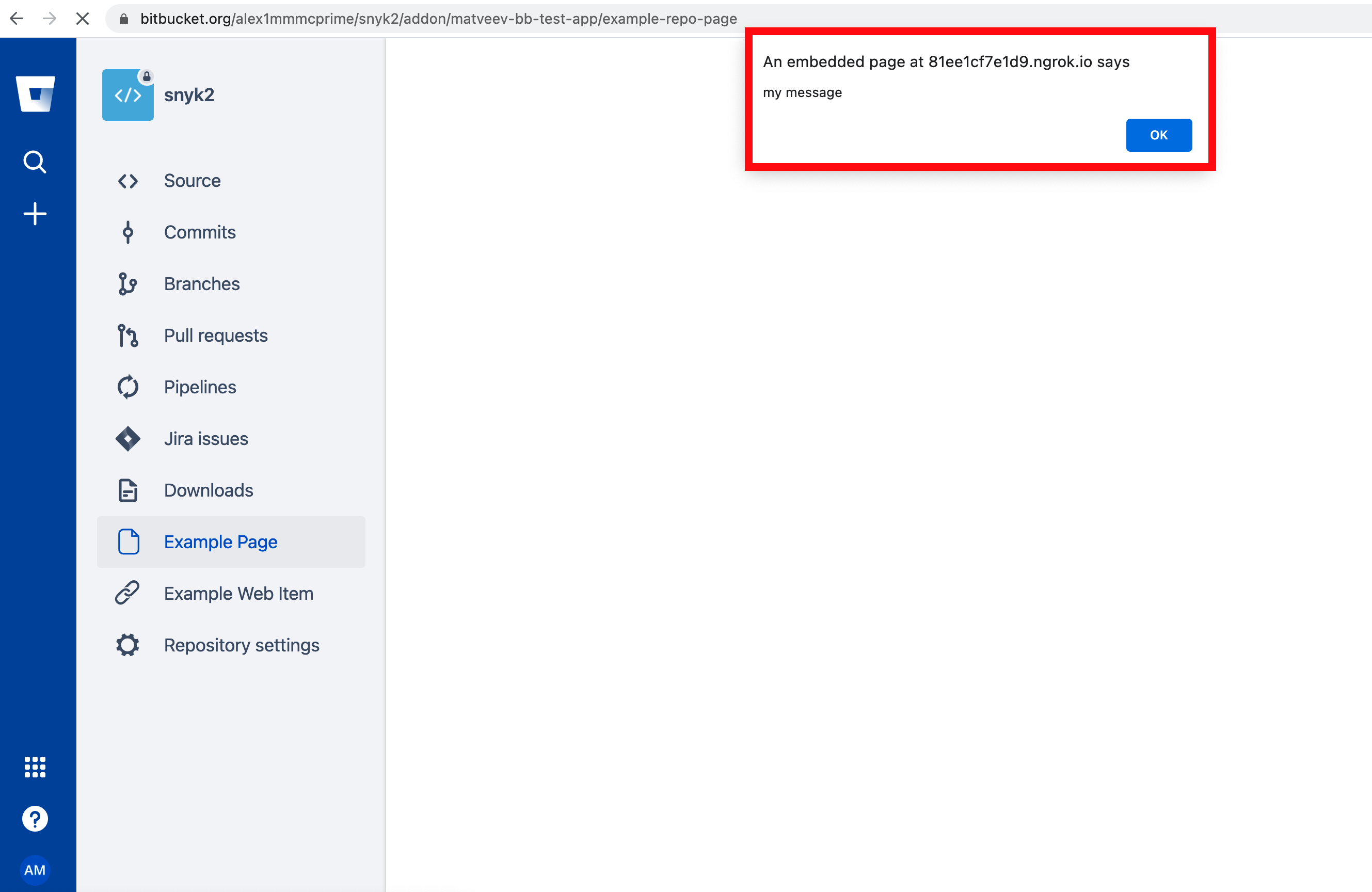Click the Source code brackets icon

[x=128, y=181]
